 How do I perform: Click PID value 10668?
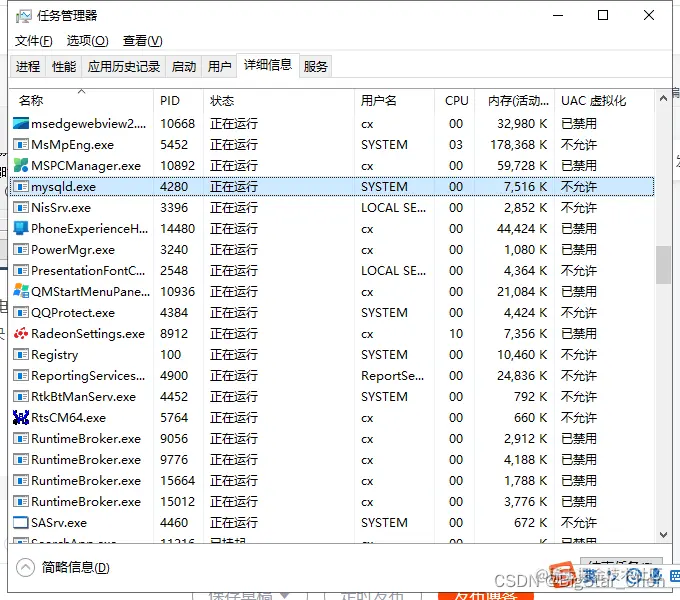(x=178, y=124)
